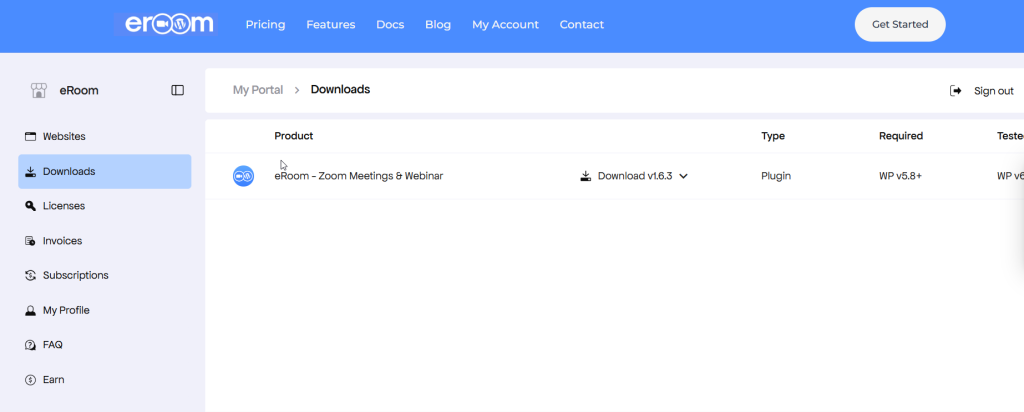This screenshot has width=1024, height=412.
Task: Sign out of the portal
Action: [x=983, y=91]
